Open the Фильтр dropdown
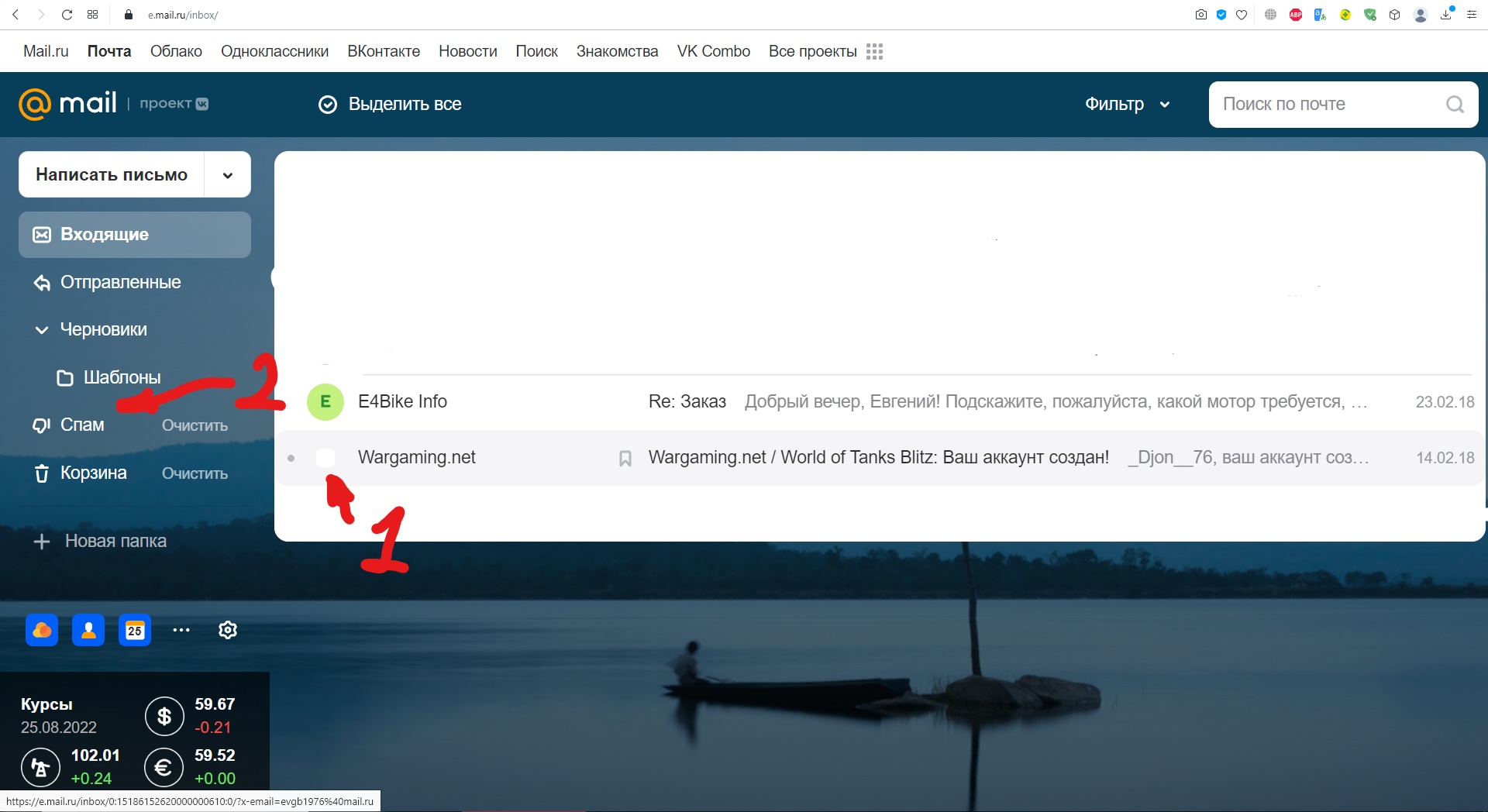 coord(1127,105)
